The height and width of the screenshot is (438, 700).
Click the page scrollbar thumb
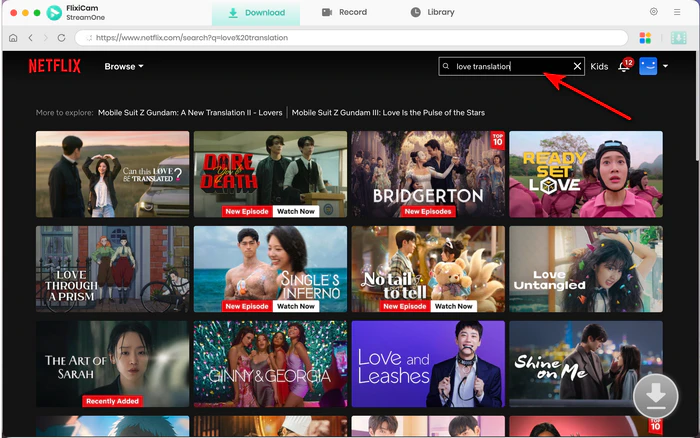point(697,107)
